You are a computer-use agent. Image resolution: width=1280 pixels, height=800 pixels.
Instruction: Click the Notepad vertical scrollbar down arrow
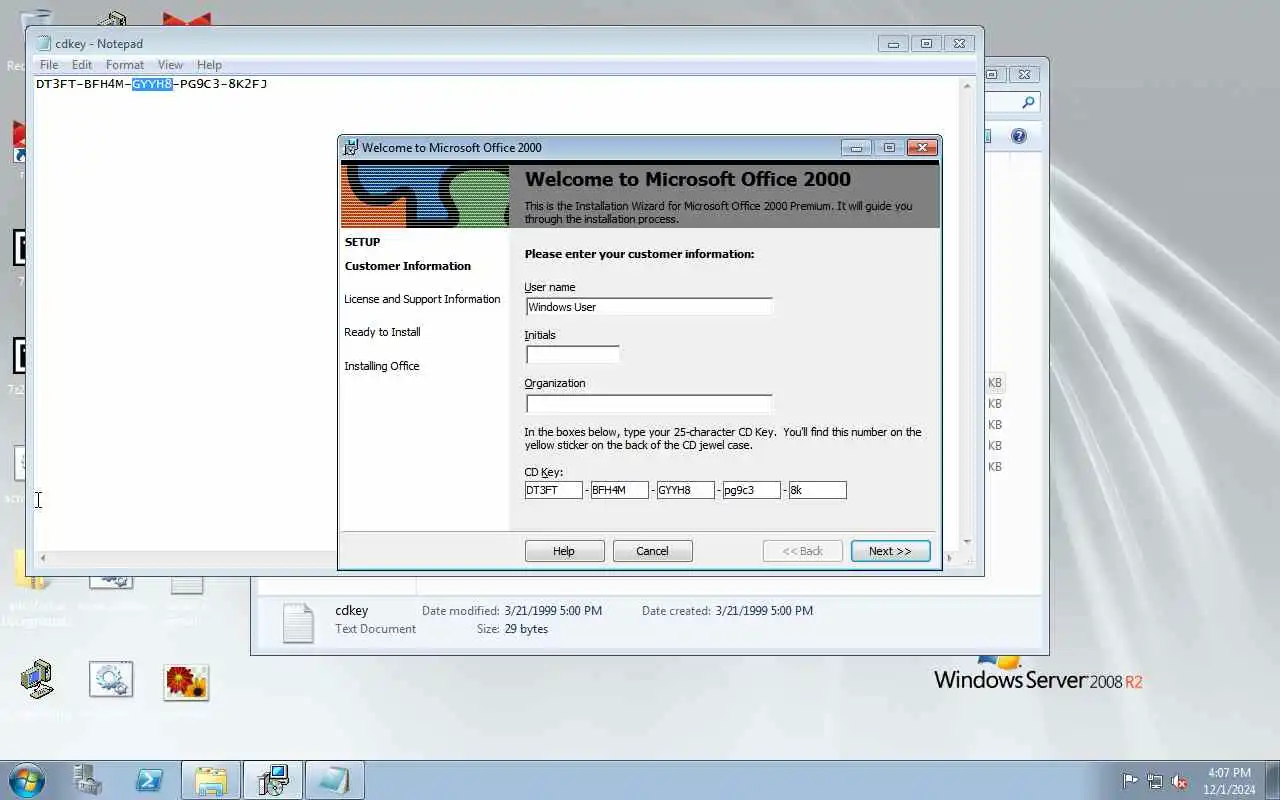(967, 542)
